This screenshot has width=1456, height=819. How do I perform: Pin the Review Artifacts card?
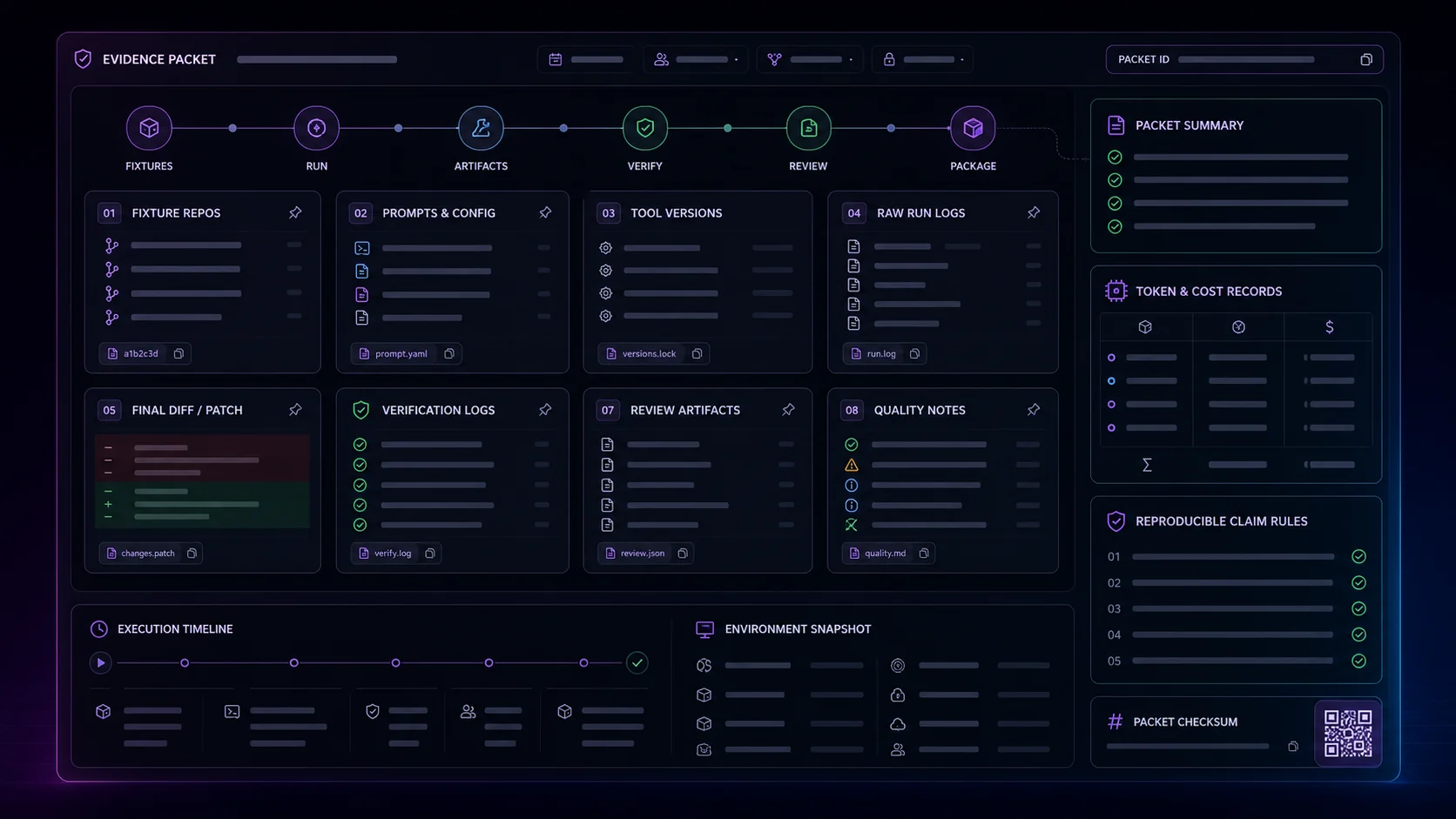click(x=788, y=410)
